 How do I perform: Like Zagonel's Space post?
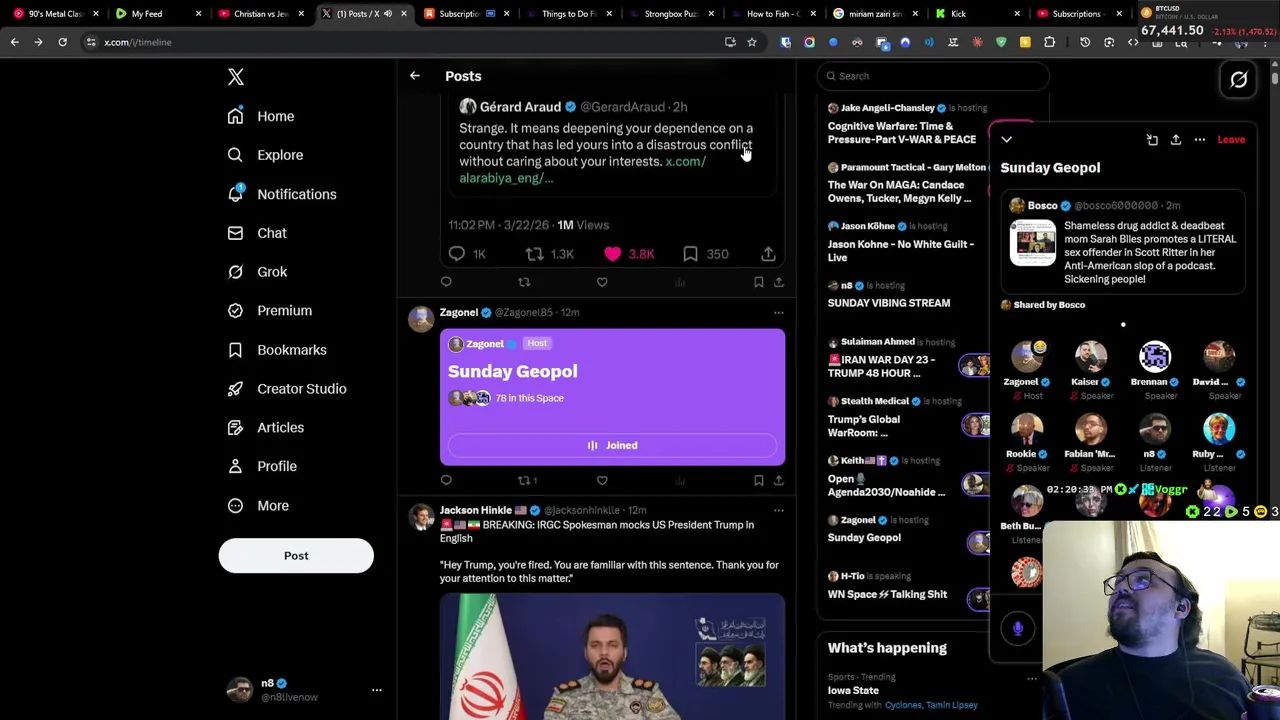coord(602,480)
